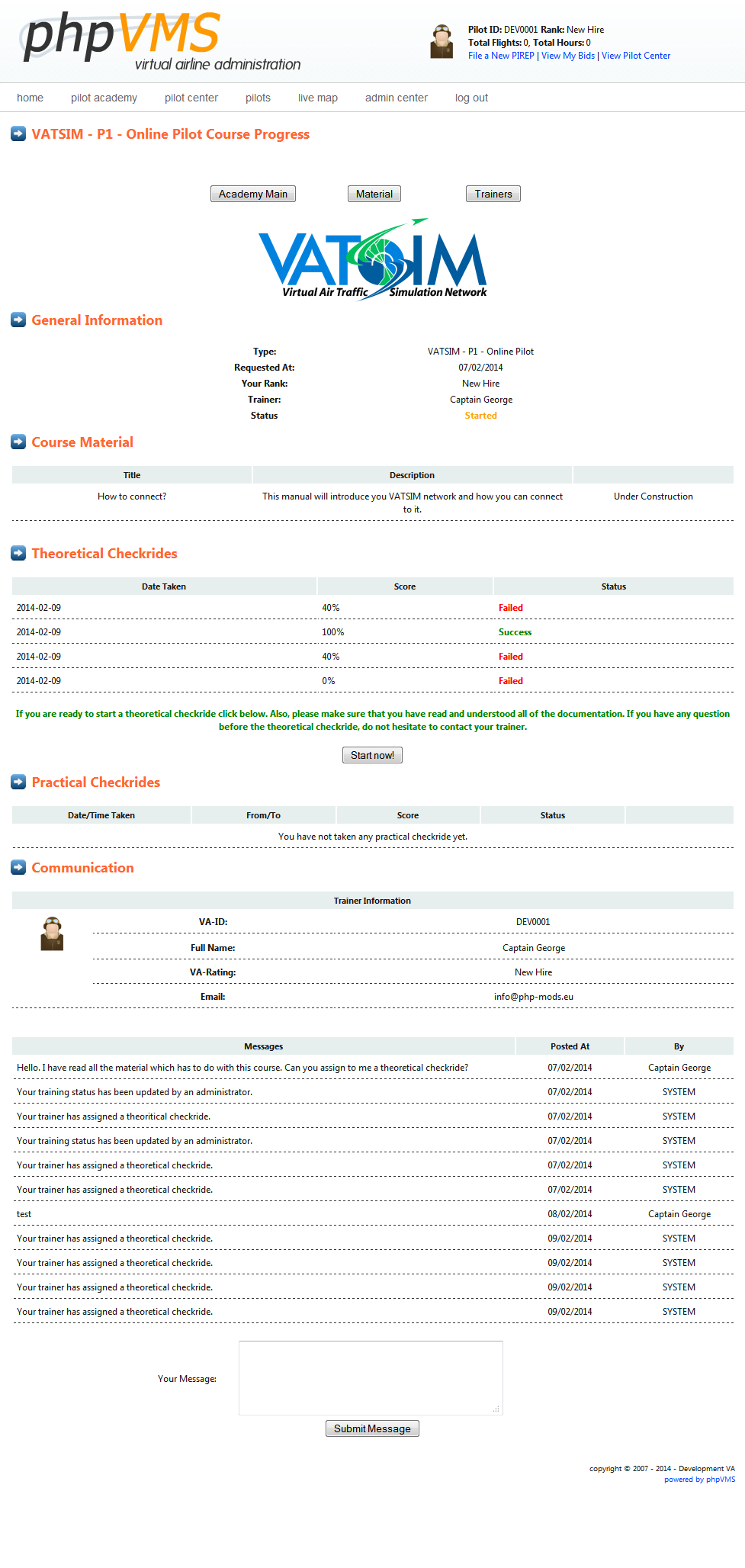745x1568 pixels.
Task: Click the arrow icon next to General Information
Action: 18,320
